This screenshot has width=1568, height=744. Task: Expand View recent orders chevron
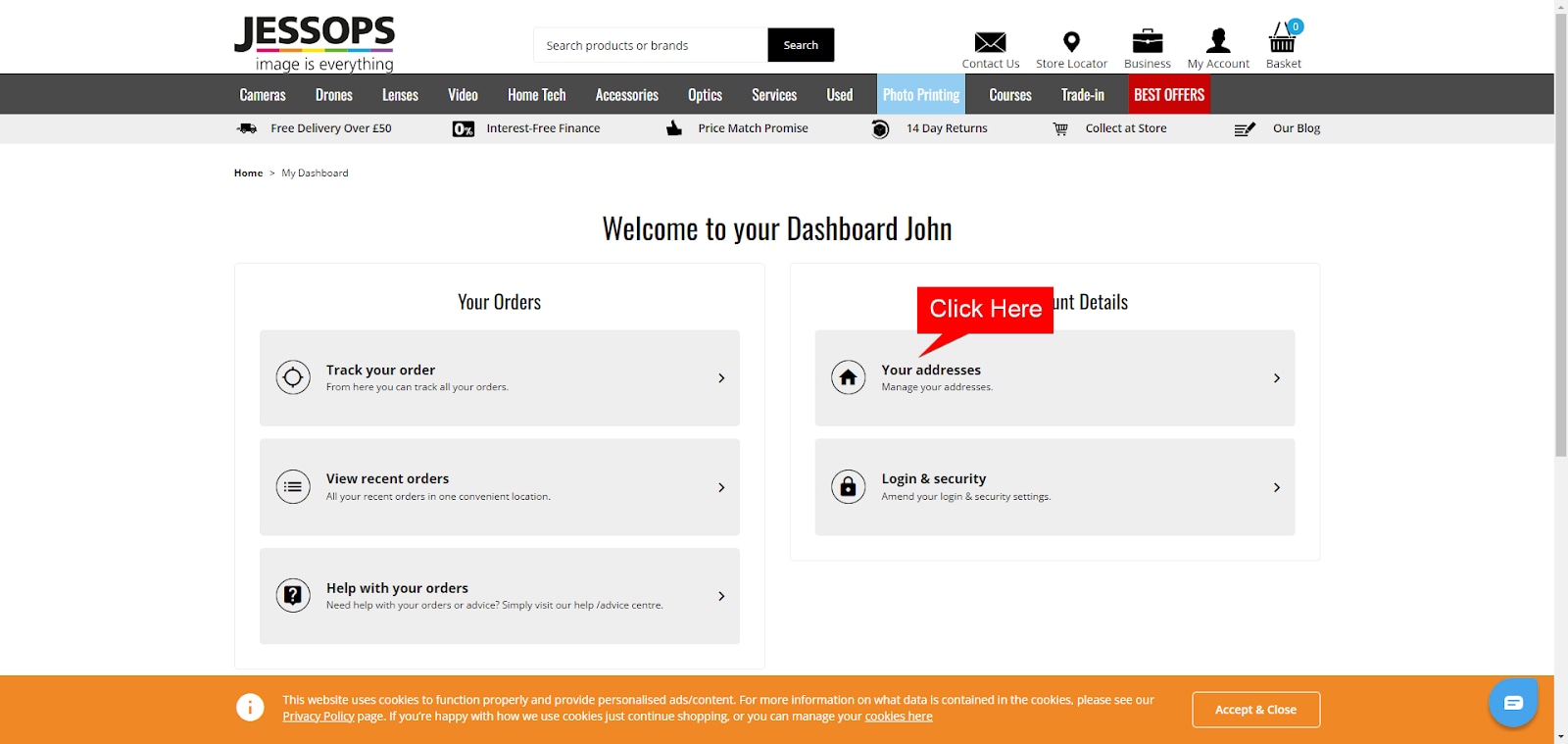(721, 487)
